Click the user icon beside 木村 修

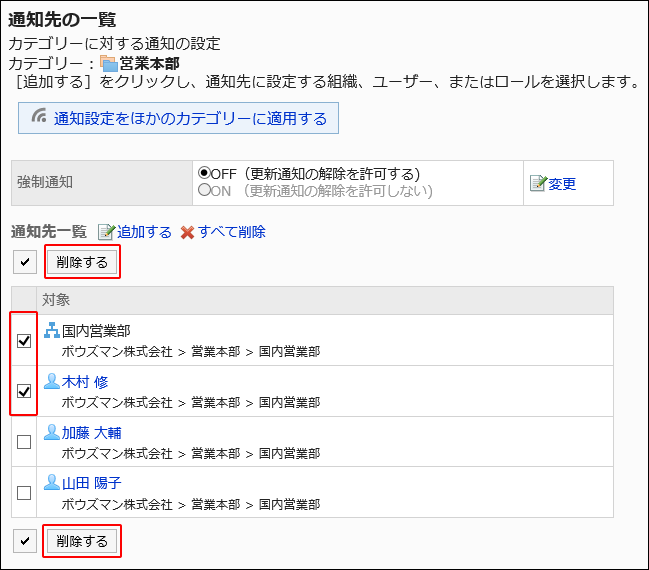52,381
